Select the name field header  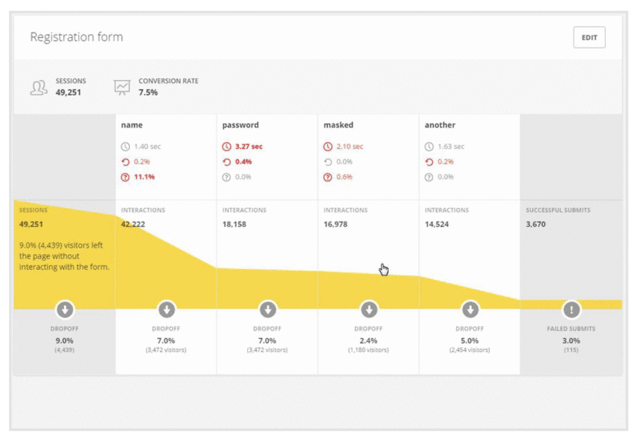[x=132, y=125]
